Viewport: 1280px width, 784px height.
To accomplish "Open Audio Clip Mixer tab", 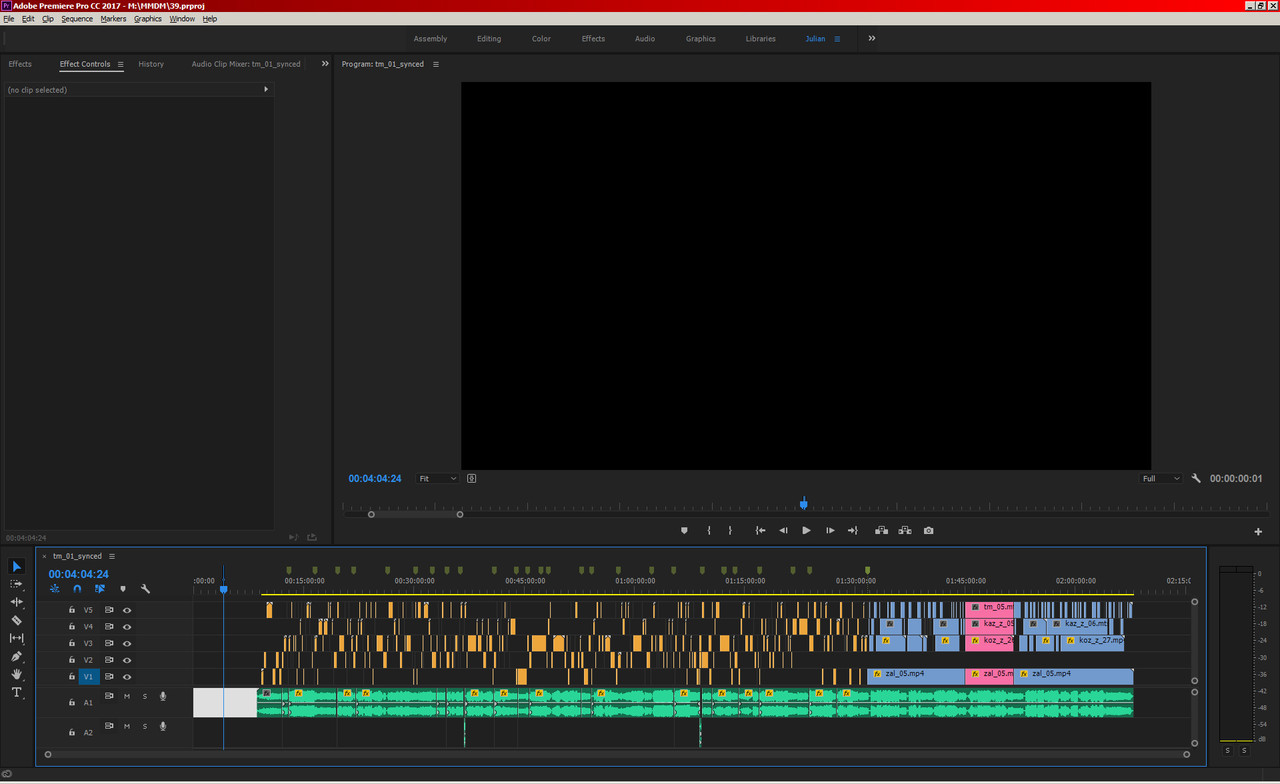I will point(246,64).
